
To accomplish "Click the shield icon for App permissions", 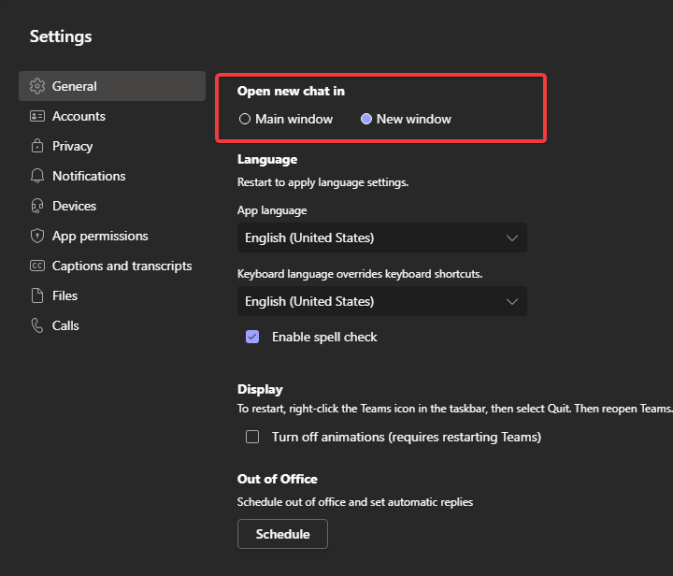I will [x=37, y=236].
